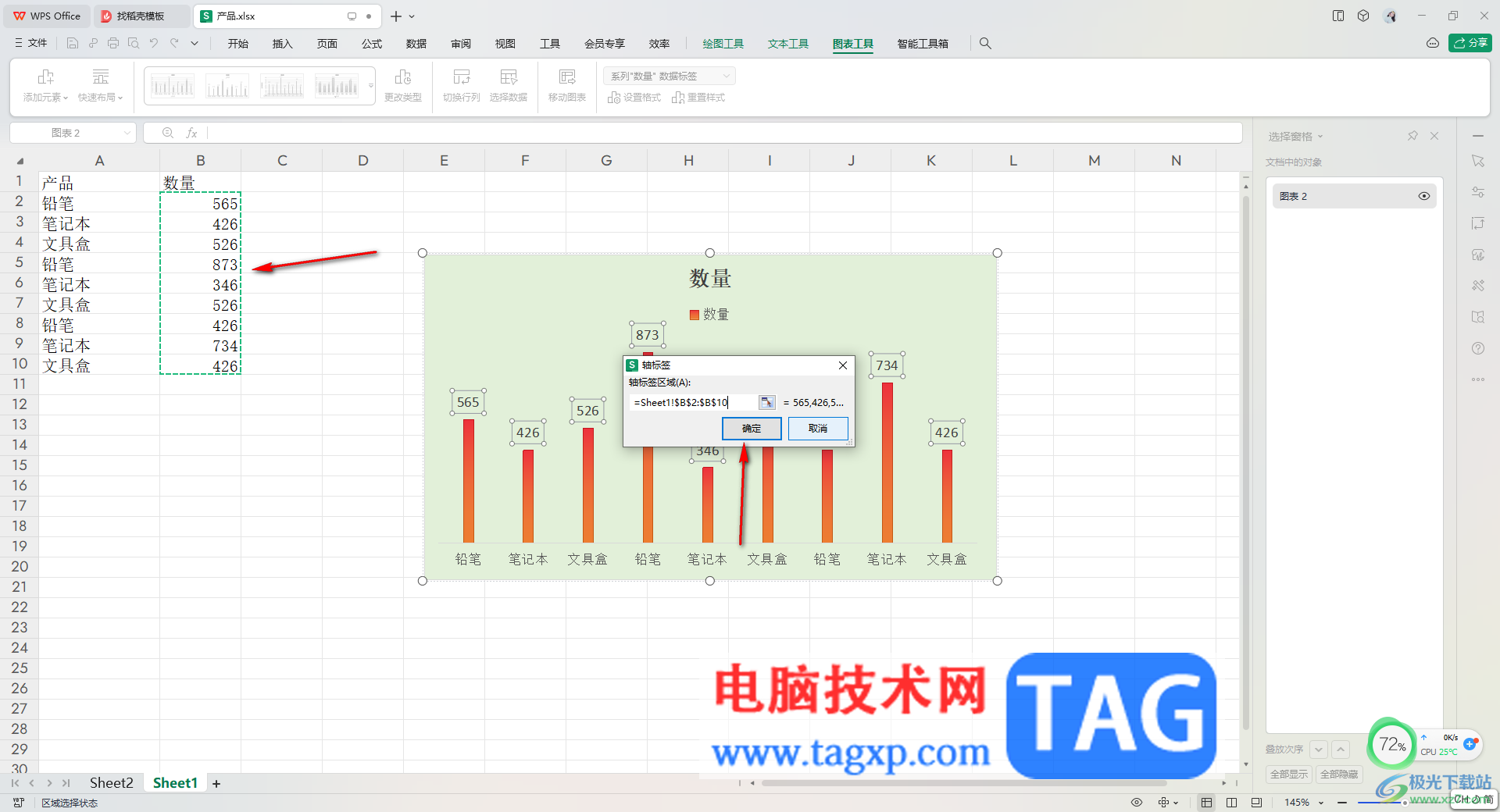Select normal grid view in status bar
This screenshot has width=1500, height=812.
[1206, 802]
